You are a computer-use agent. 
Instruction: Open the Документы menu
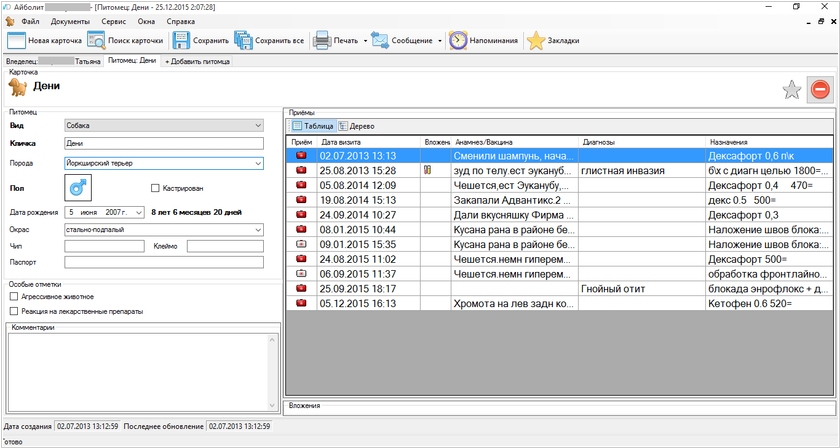(70, 21)
